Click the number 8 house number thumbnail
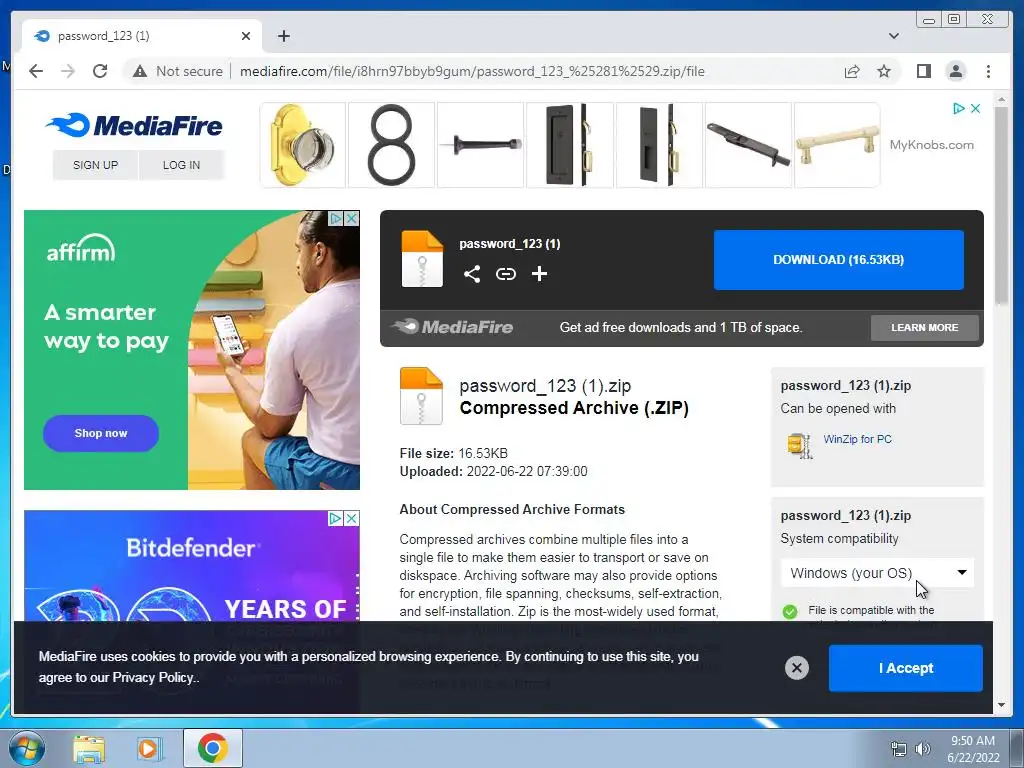1024x768 pixels. point(391,145)
